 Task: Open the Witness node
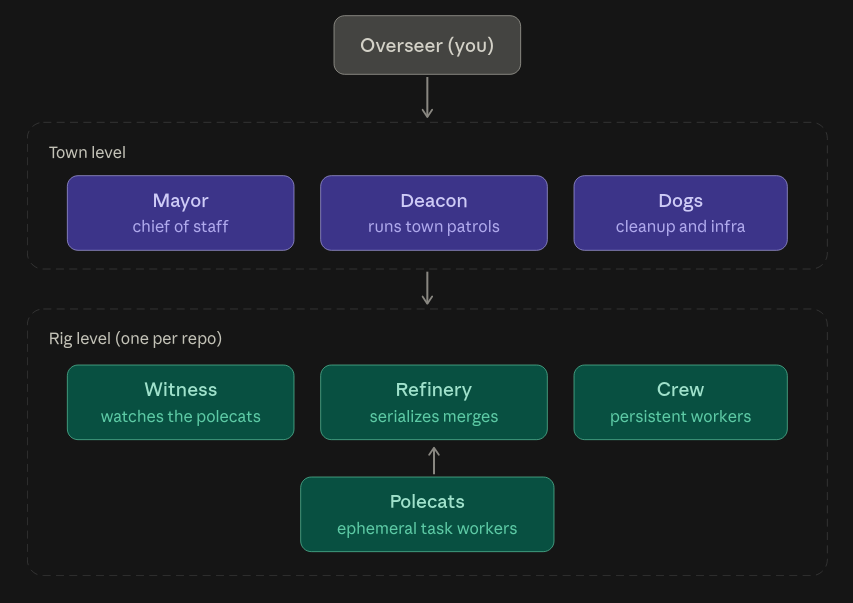click(x=181, y=402)
